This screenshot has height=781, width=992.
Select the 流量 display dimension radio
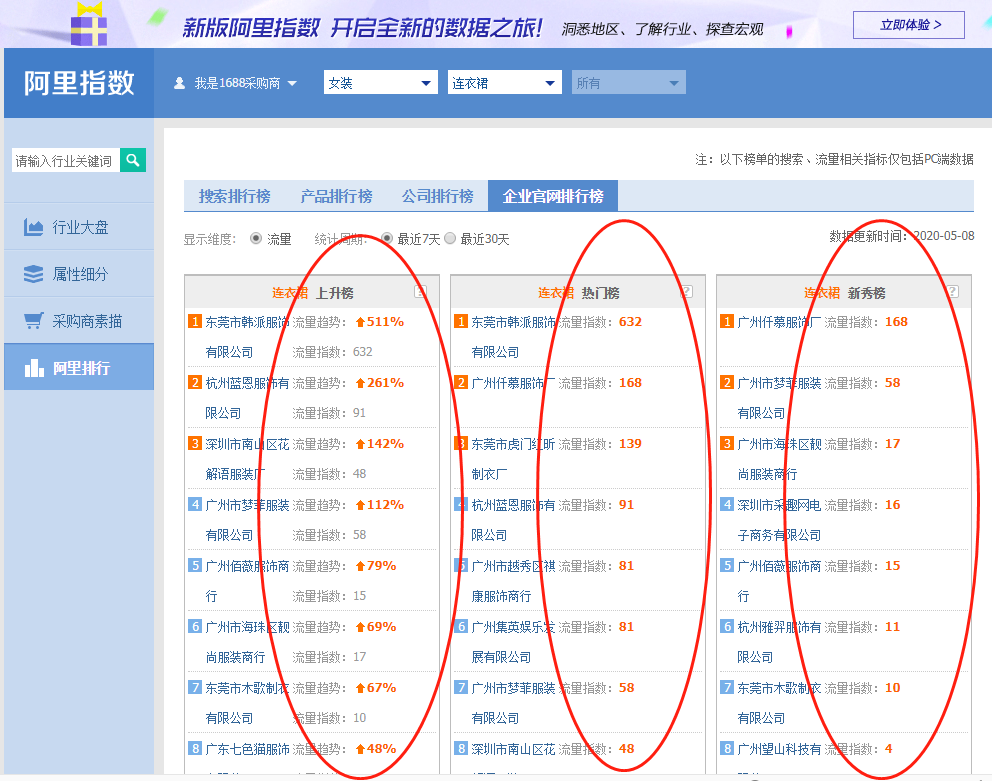coord(256,239)
